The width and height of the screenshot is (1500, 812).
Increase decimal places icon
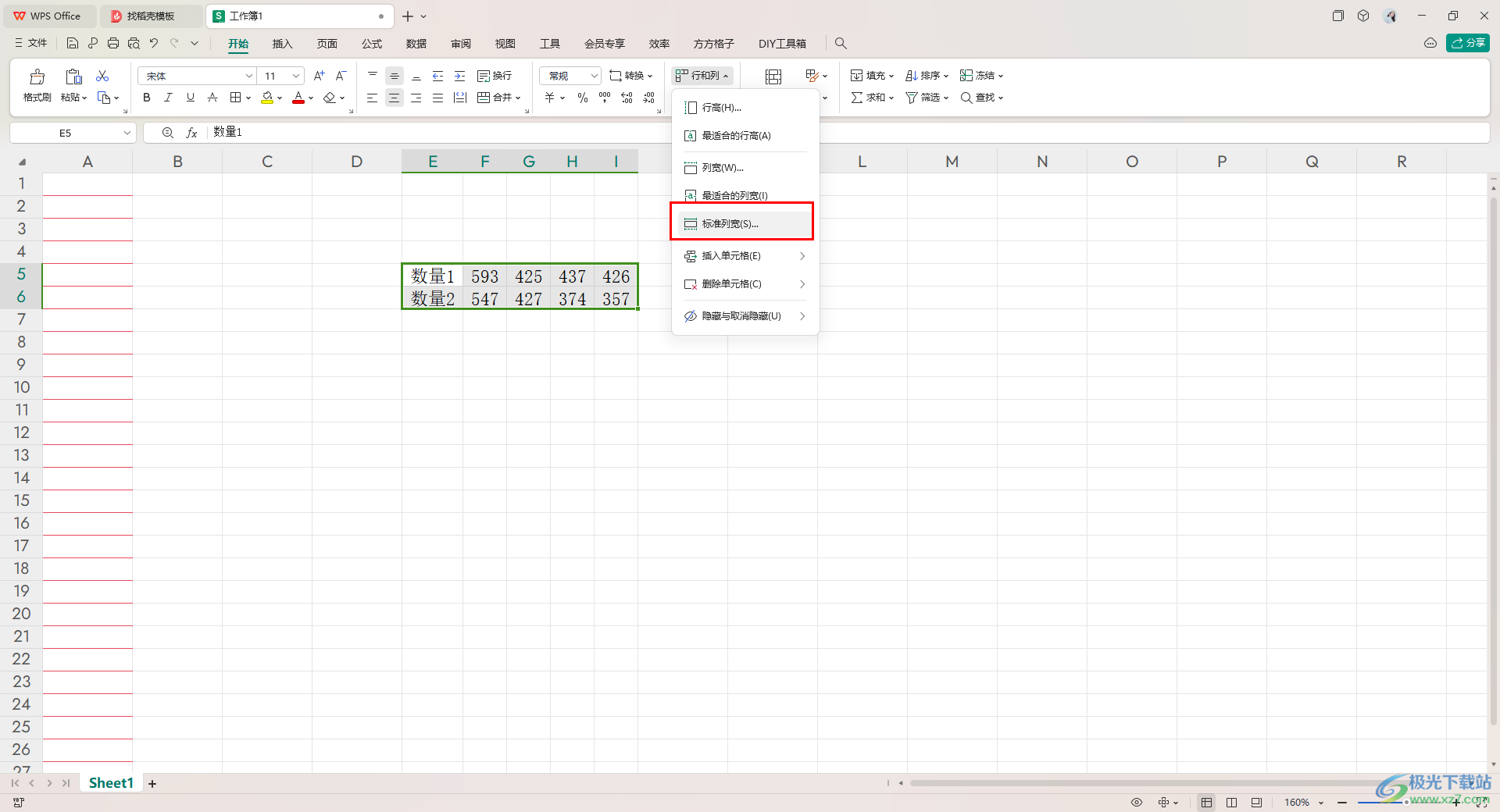[627, 98]
